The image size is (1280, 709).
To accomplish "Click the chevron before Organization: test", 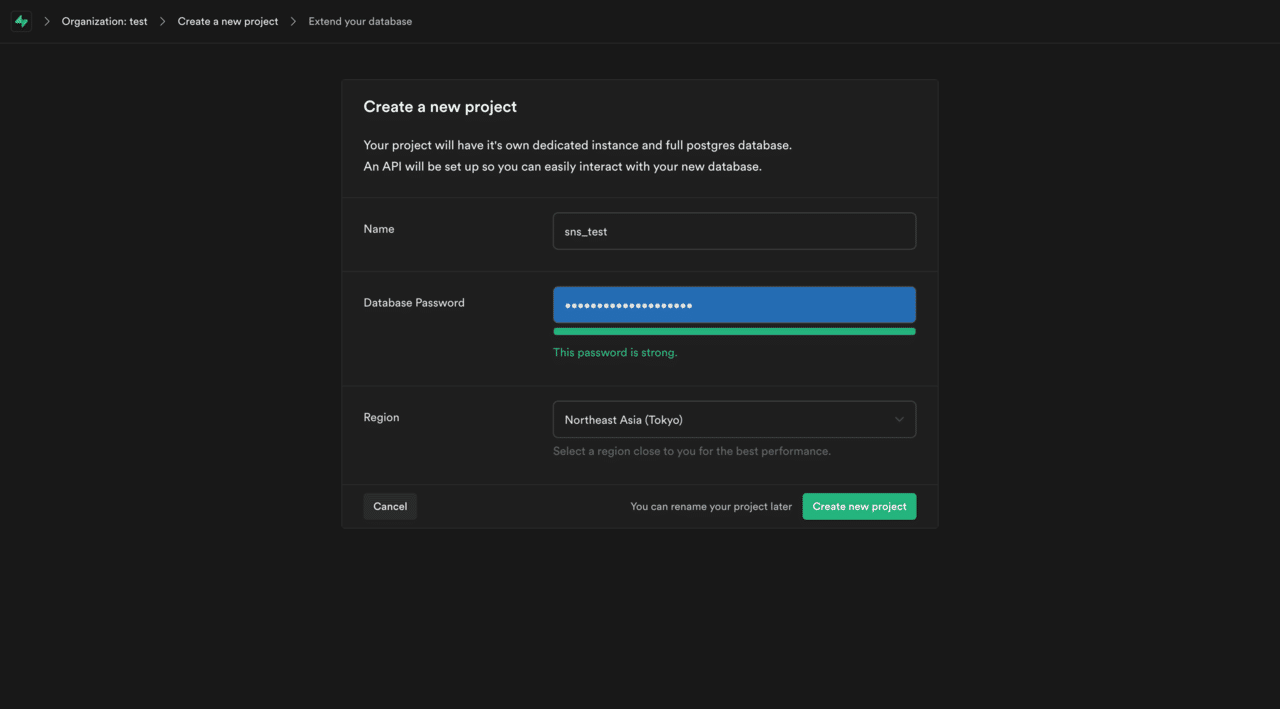I will tap(46, 21).
